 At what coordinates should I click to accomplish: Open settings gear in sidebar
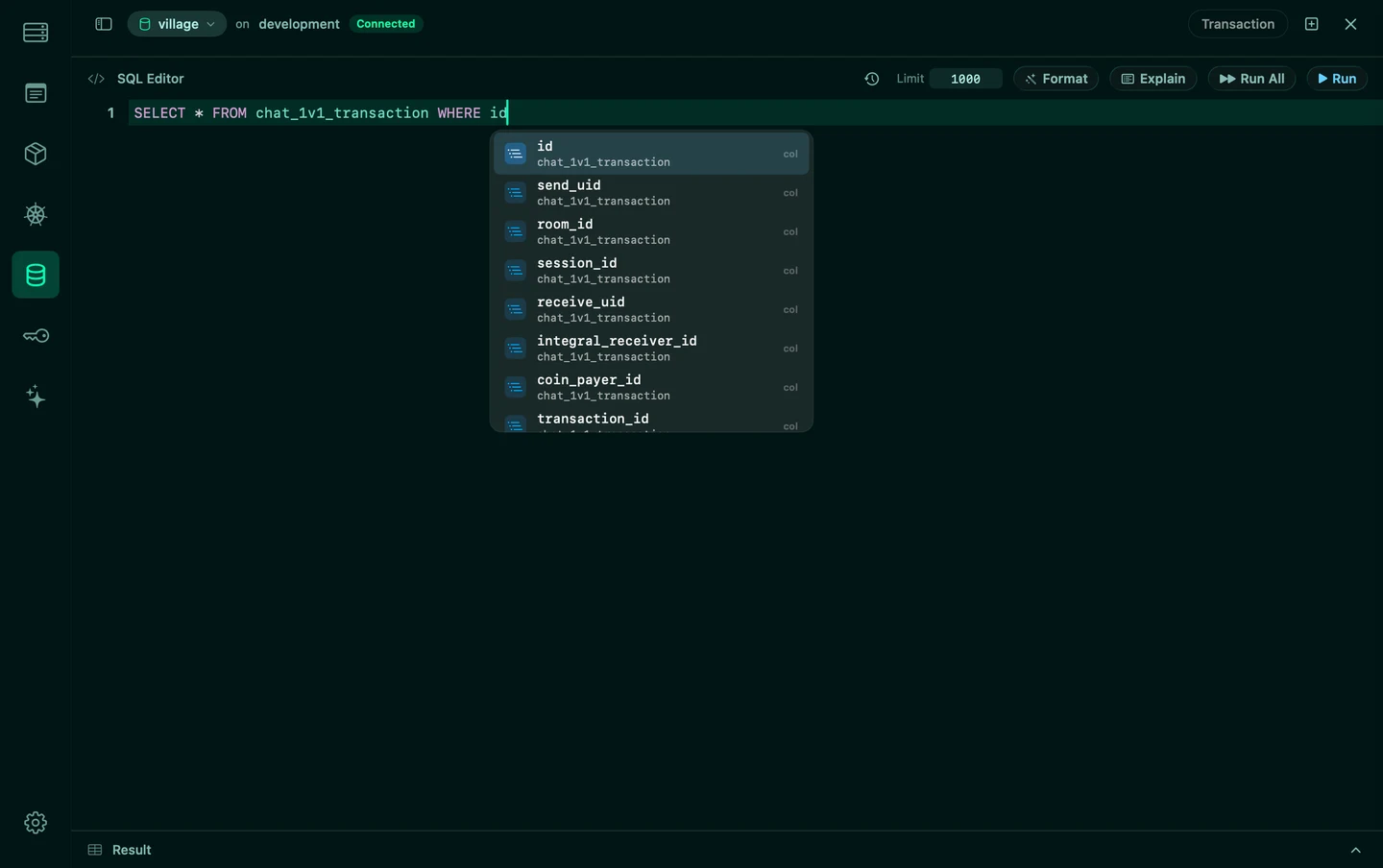coord(36,823)
